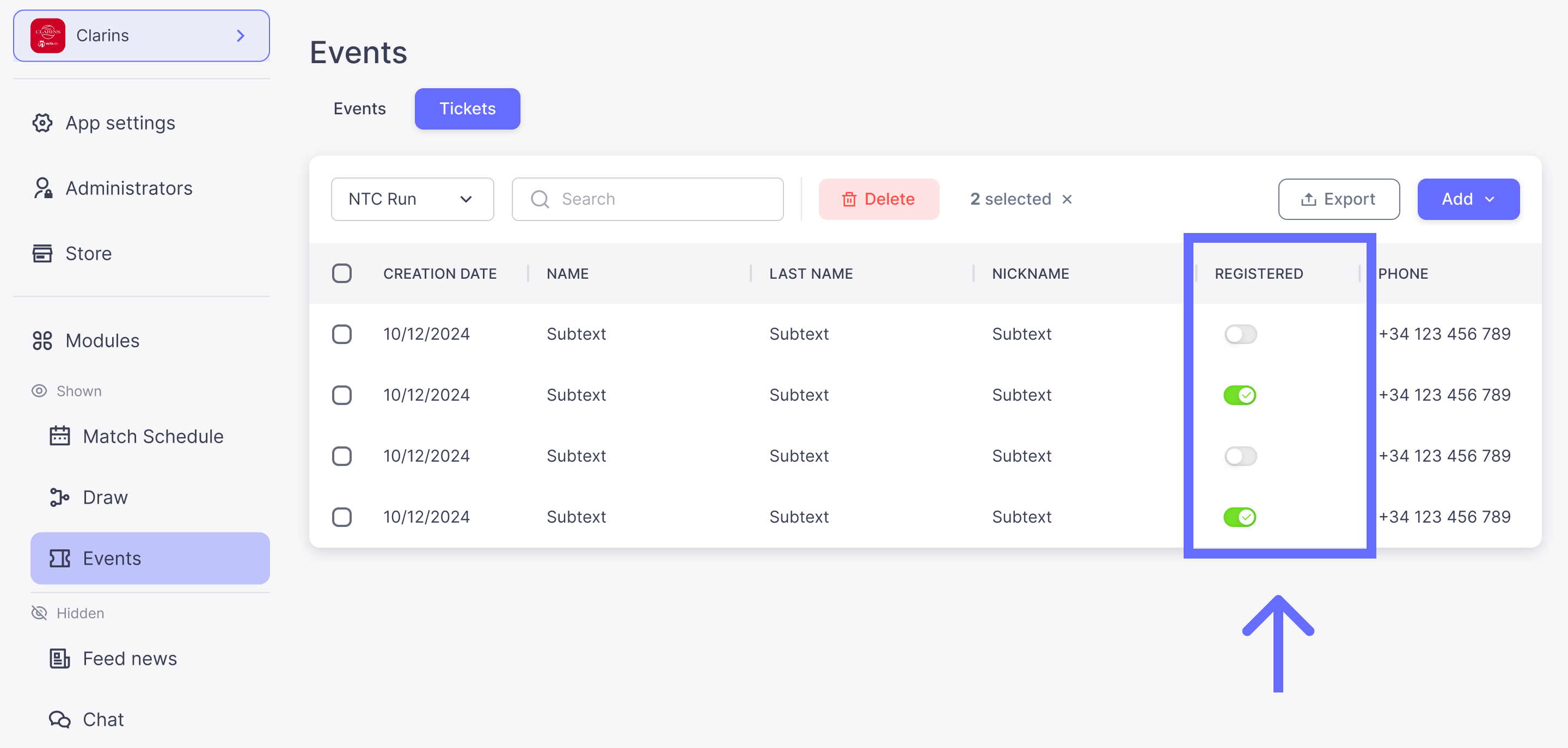1568x748 pixels.
Task: Click the Feed news newspaper icon
Action: (59, 659)
